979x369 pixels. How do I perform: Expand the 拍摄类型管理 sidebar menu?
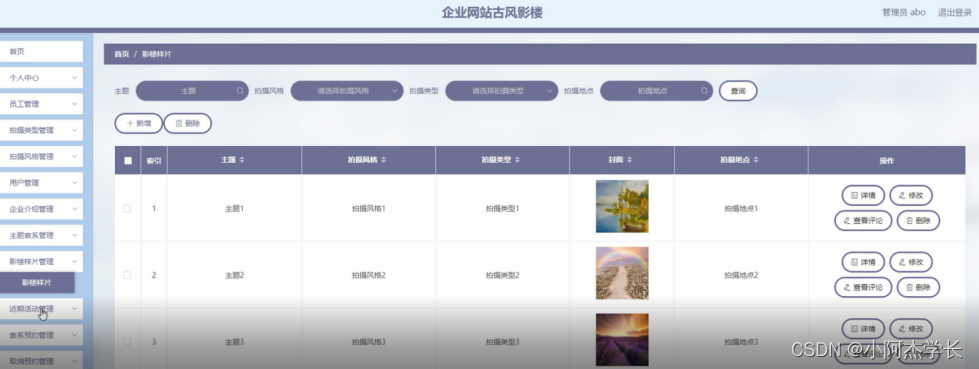tap(41, 130)
